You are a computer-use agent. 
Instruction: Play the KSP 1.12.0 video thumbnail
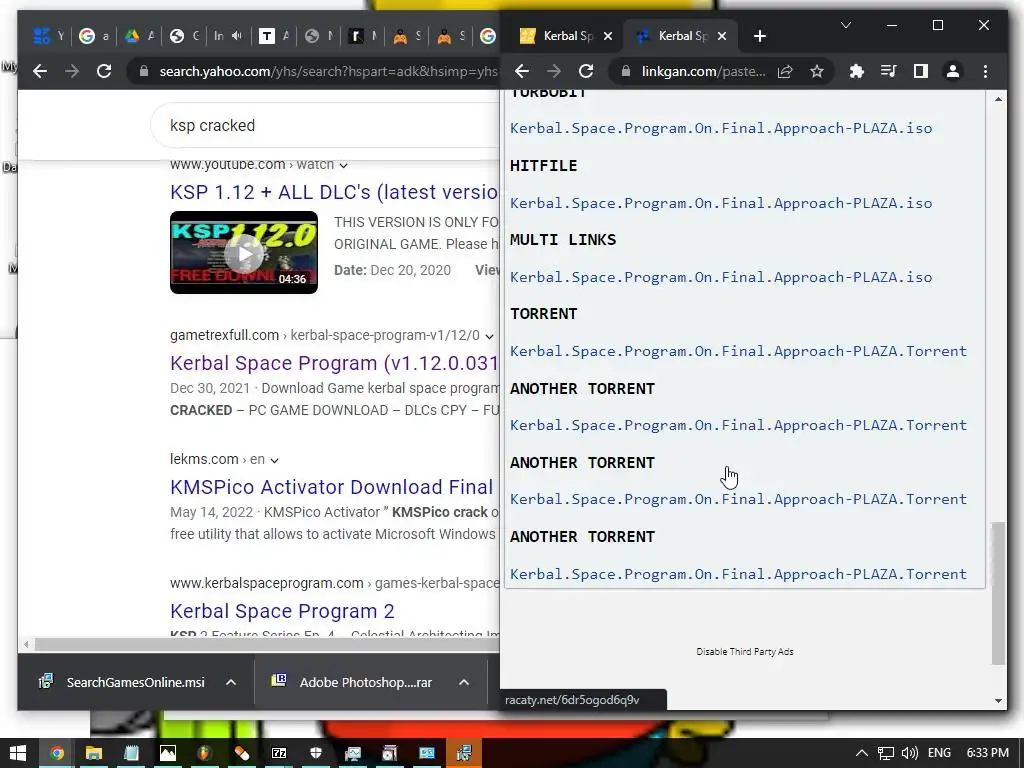pos(244,253)
